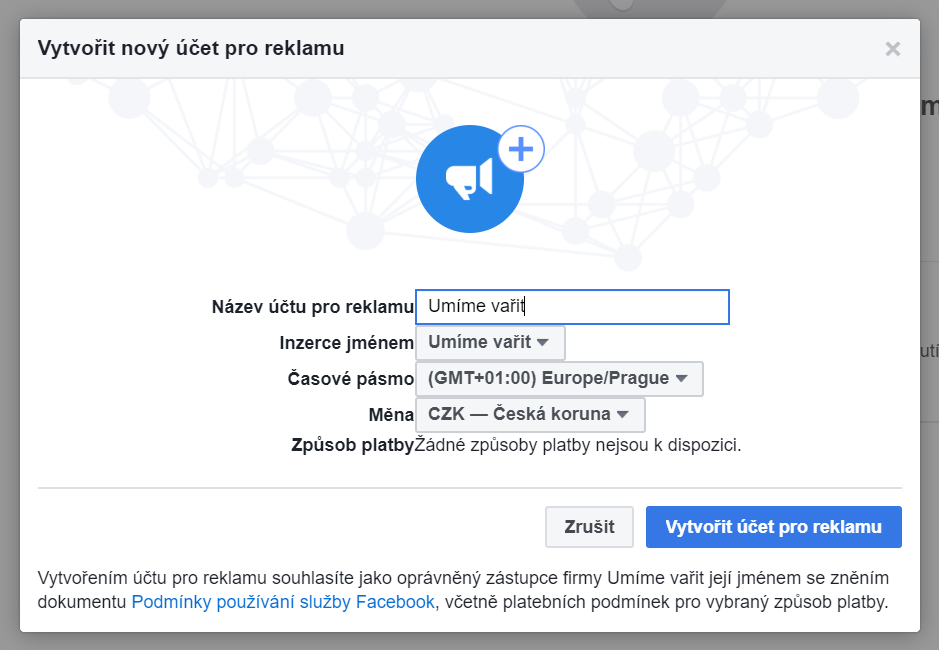Click 'Žádné způsoby platby nejsou k dispozici' text
This screenshot has height=650, width=939.
click(578, 445)
